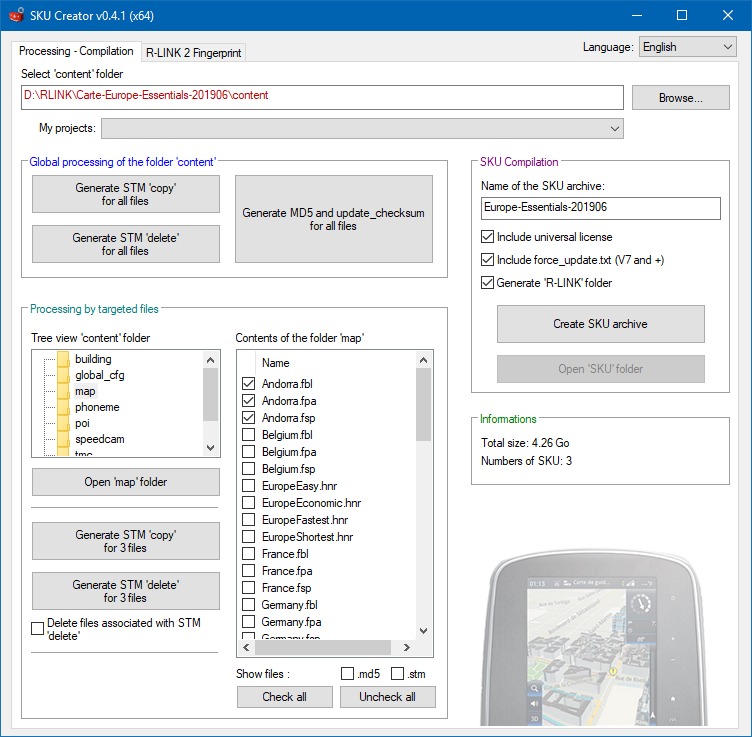The width and height of the screenshot is (752, 737).
Task: Open 'map' folder button
Action: [126, 482]
